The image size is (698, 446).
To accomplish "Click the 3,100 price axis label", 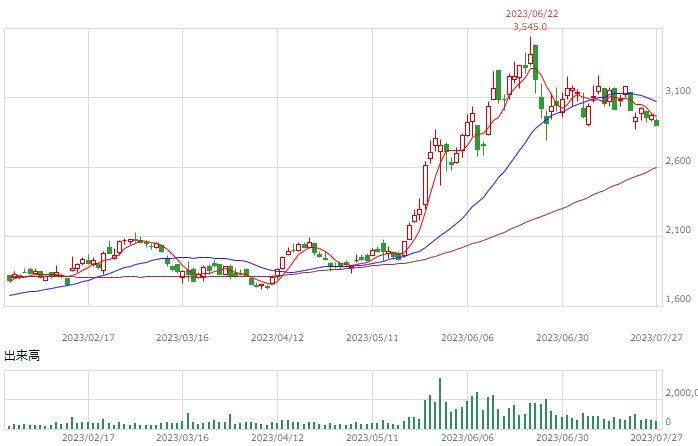I will coord(678,91).
